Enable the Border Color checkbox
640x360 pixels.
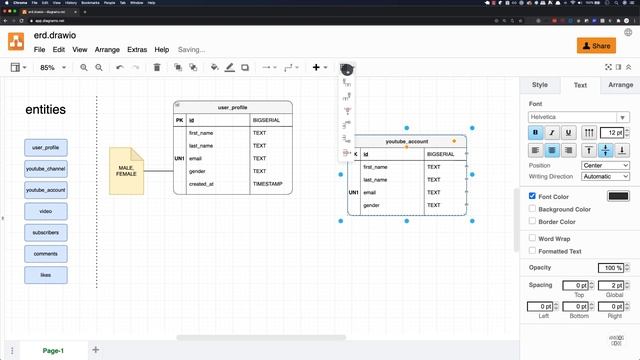coord(532,221)
